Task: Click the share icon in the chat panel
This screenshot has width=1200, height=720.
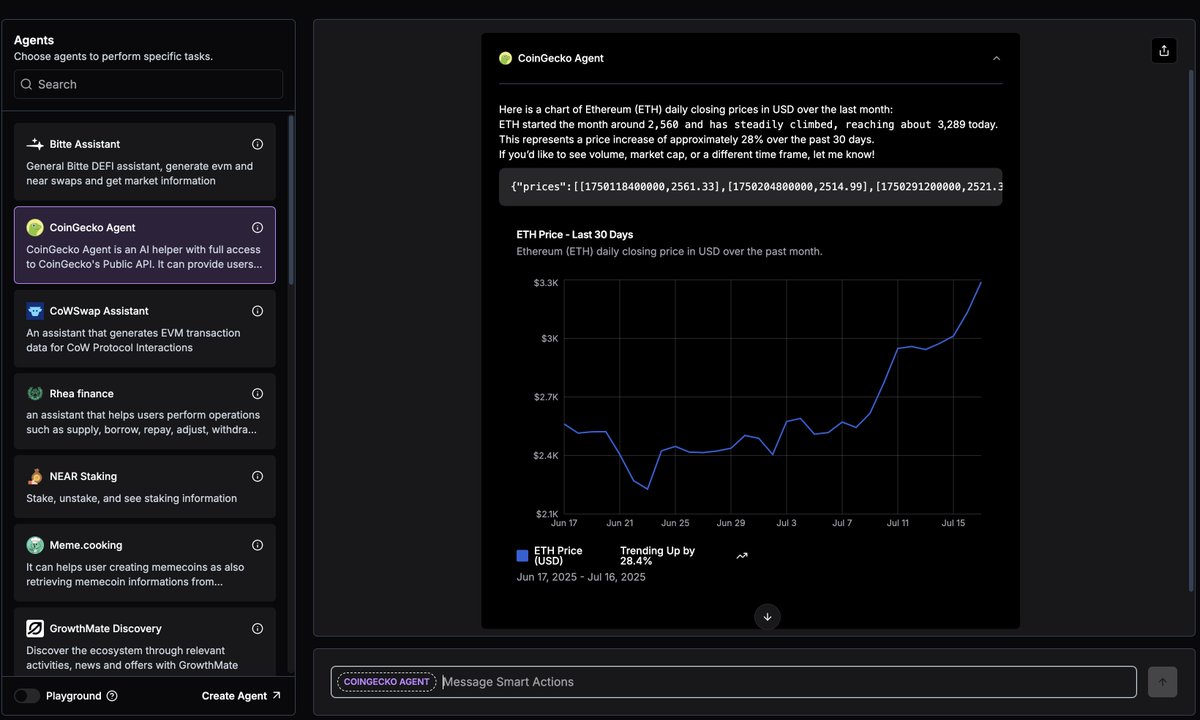Action: pos(1164,50)
